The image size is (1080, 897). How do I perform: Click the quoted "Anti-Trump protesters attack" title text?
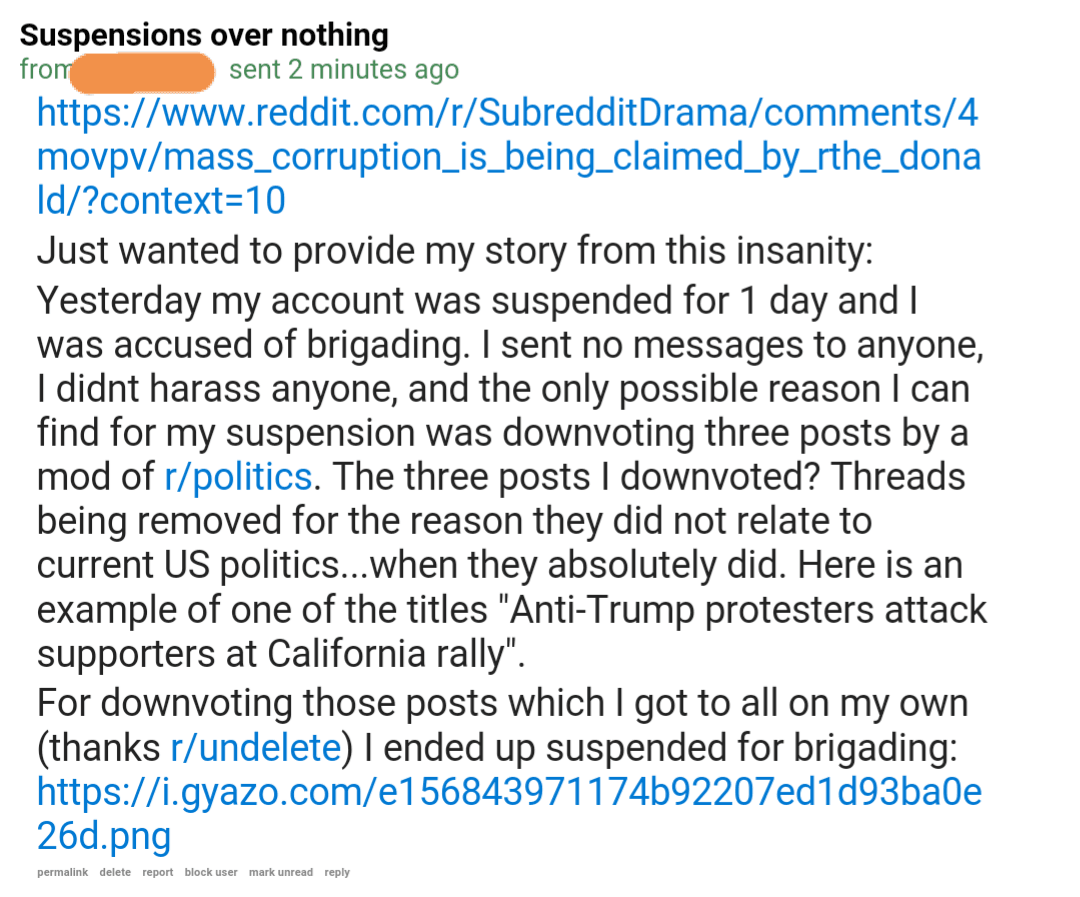[747, 610]
